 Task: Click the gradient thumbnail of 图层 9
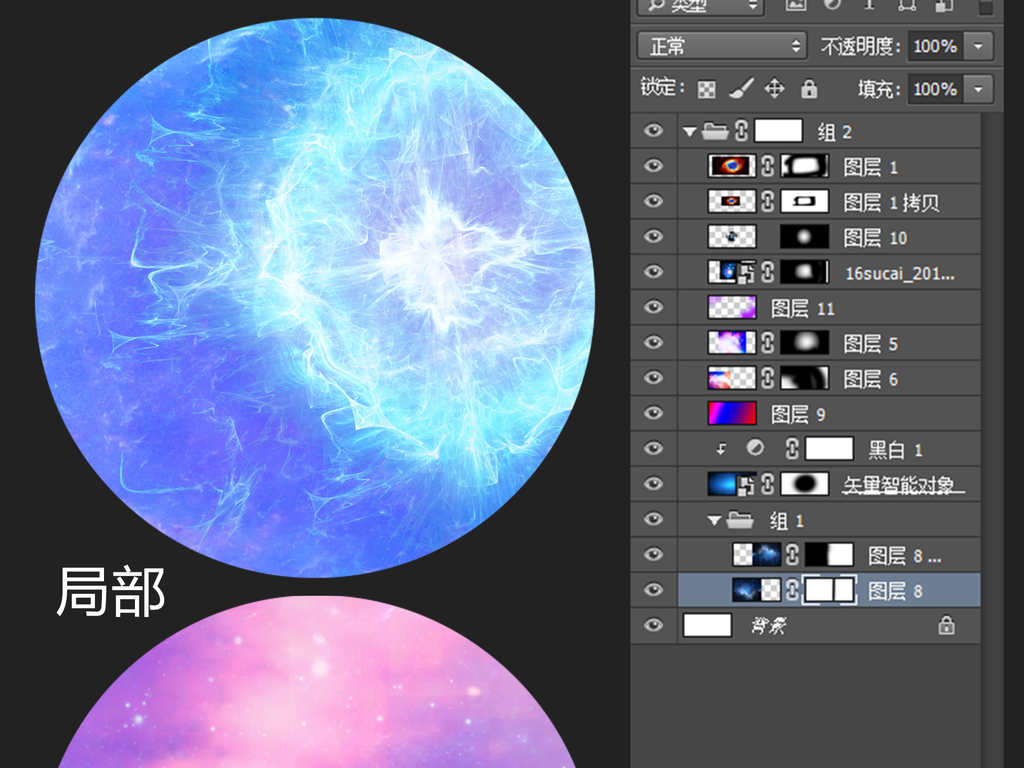tap(732, 413)
